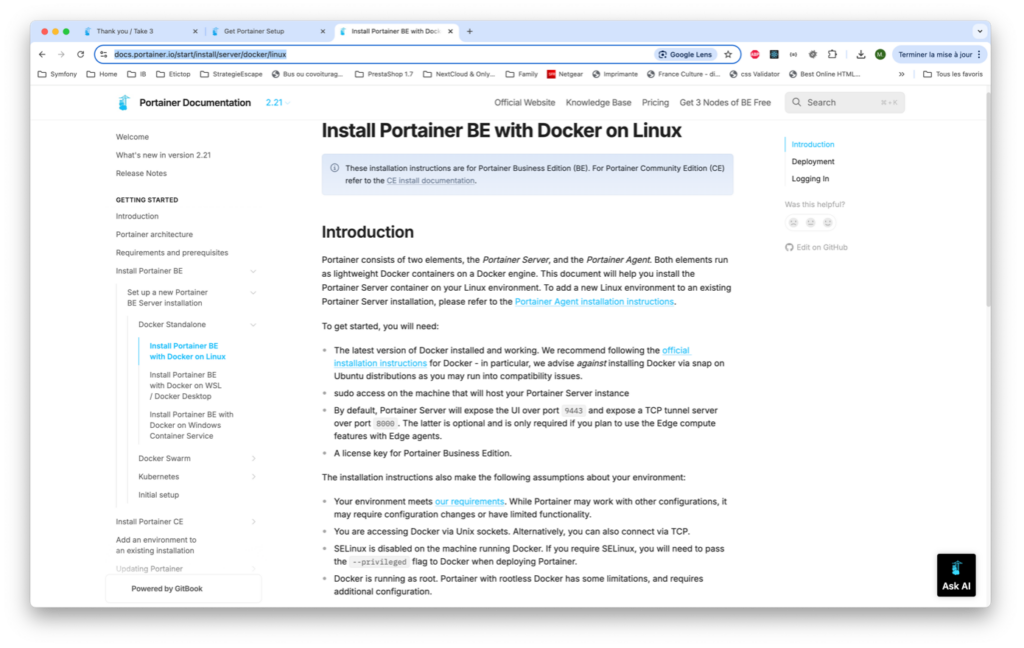This screenshot has width=1024, height=648.
Task: Open Knowledge Base nav link
Action: pyautogui.click(x=598, y=103)
